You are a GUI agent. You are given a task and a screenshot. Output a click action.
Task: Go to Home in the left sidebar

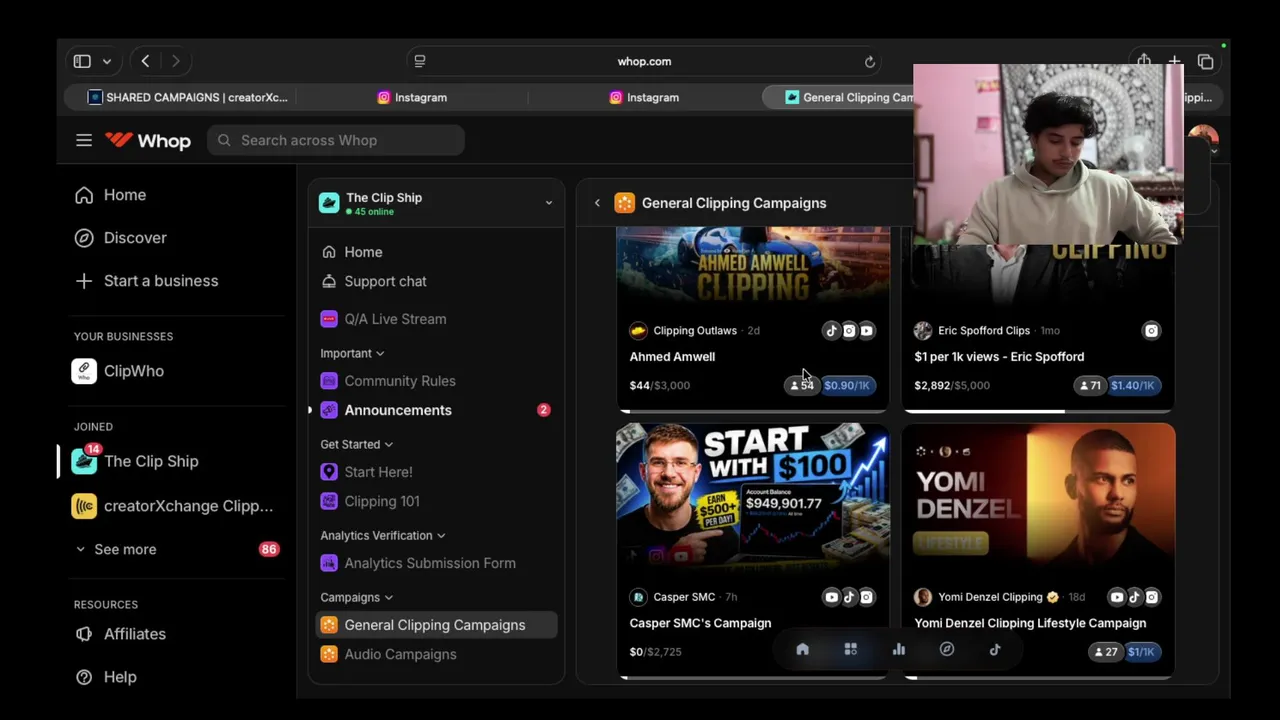click(111, 195)
